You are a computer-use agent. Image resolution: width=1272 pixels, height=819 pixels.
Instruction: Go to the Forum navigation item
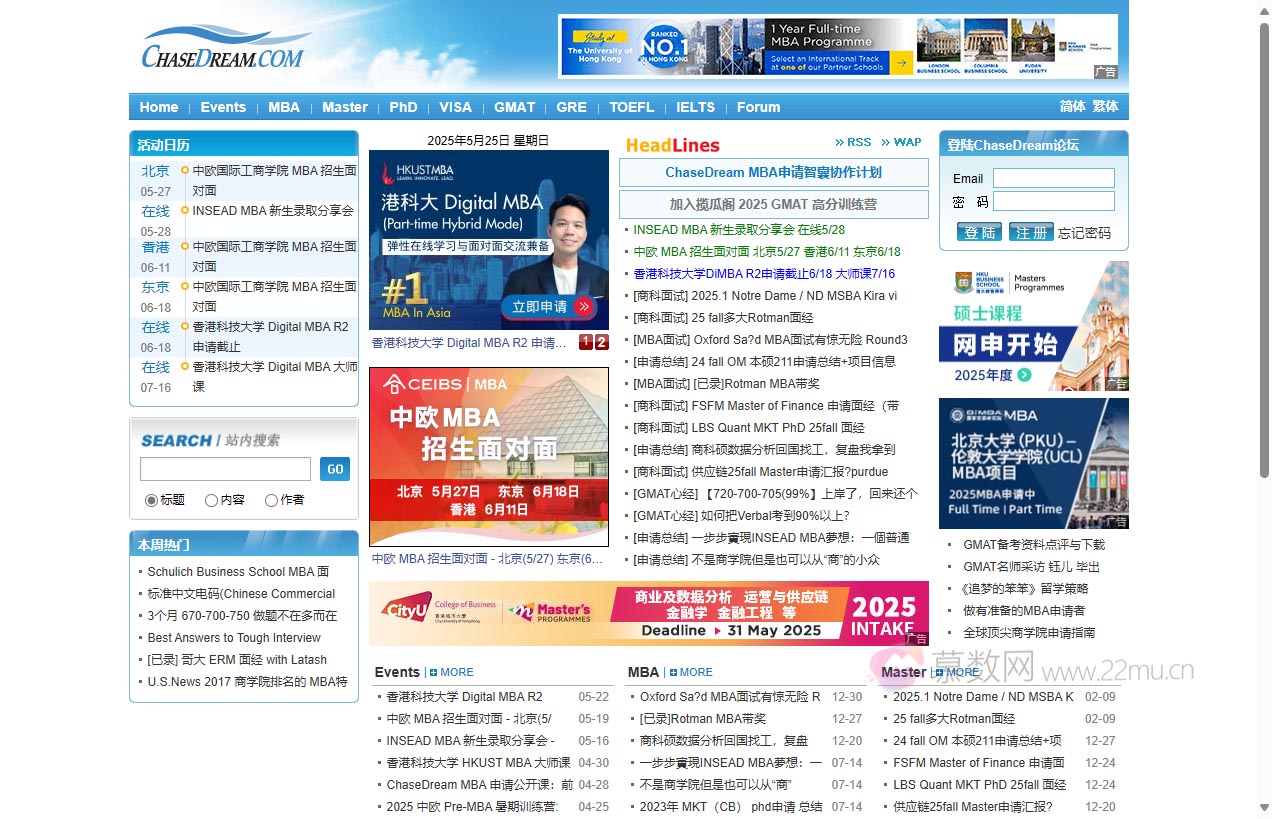click(x=758, y=107)
